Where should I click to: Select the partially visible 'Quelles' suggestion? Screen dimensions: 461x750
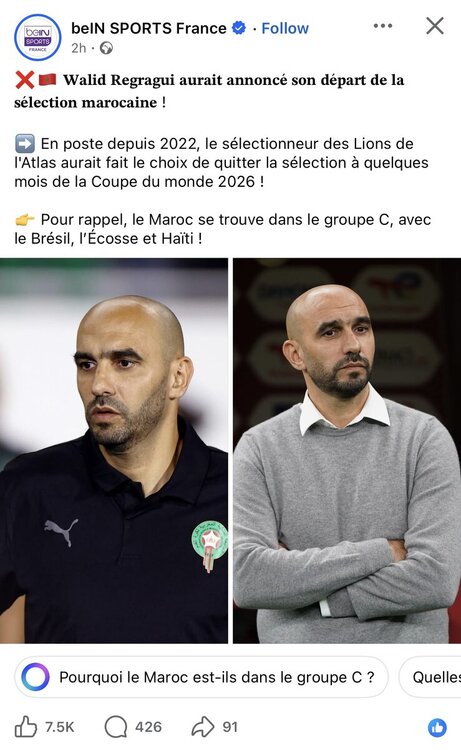pos(430,677)
